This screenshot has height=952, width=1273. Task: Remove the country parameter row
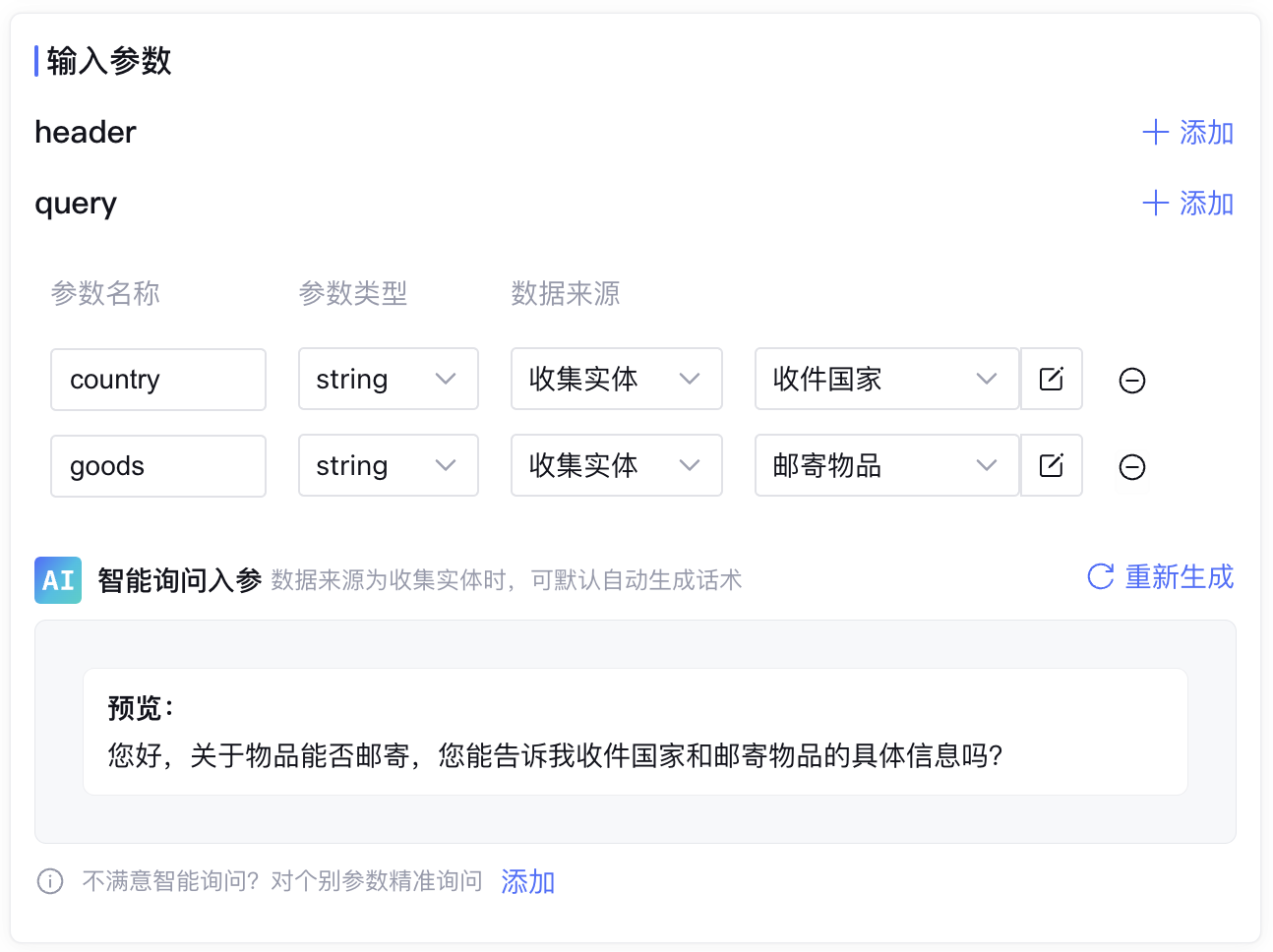(x=1132, y=381)
